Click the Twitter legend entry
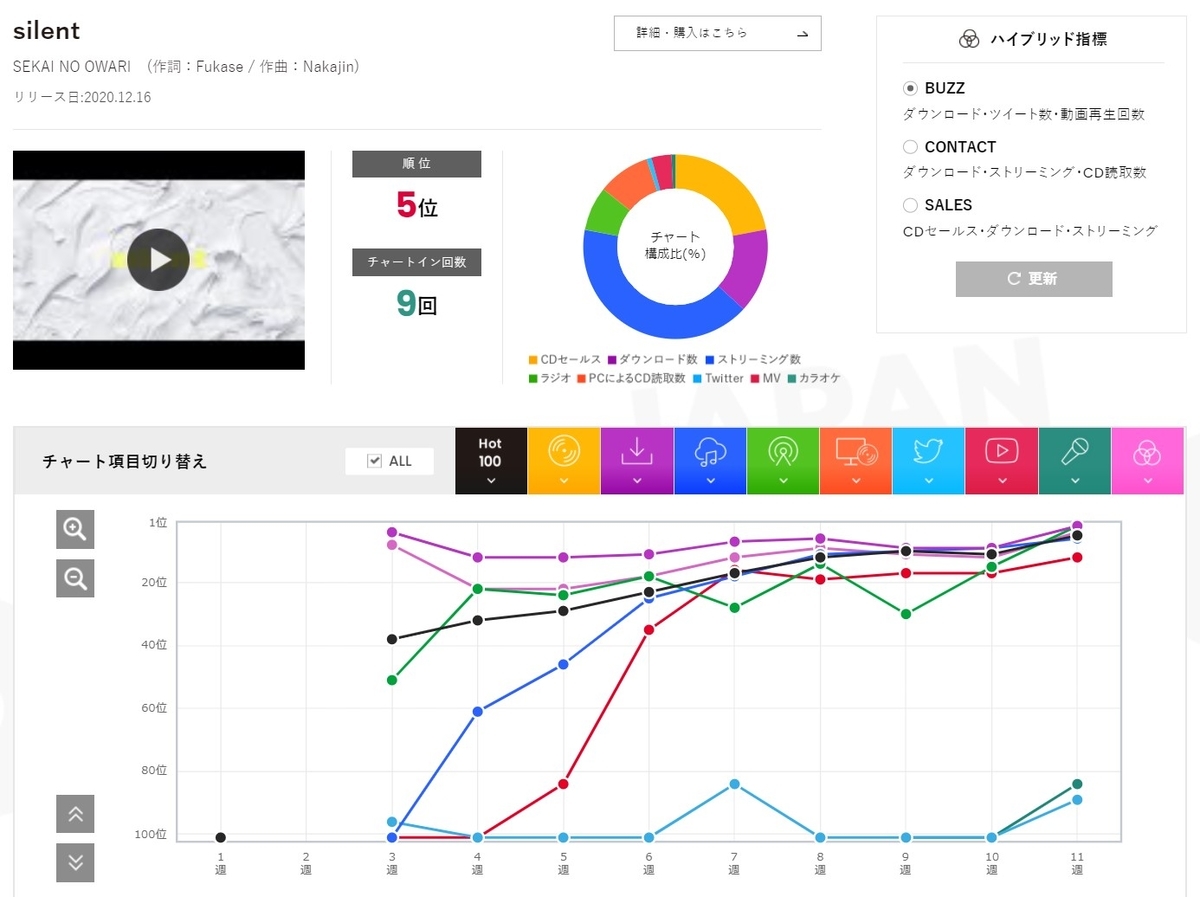The height and width of the screenshot is (897, 1200). coord(719,379)
